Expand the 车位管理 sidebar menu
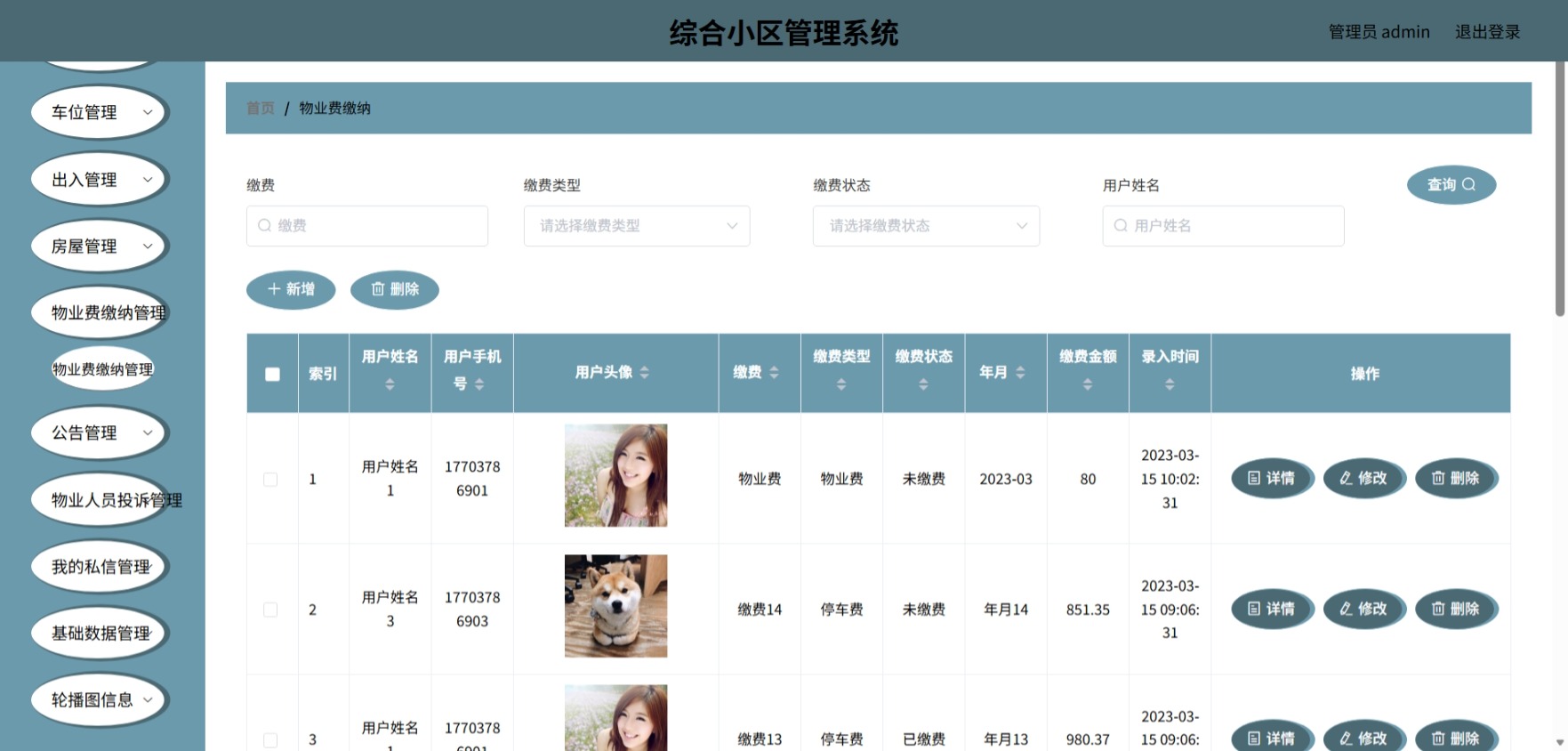The image size is (1568, 751). tap(100, 112)
